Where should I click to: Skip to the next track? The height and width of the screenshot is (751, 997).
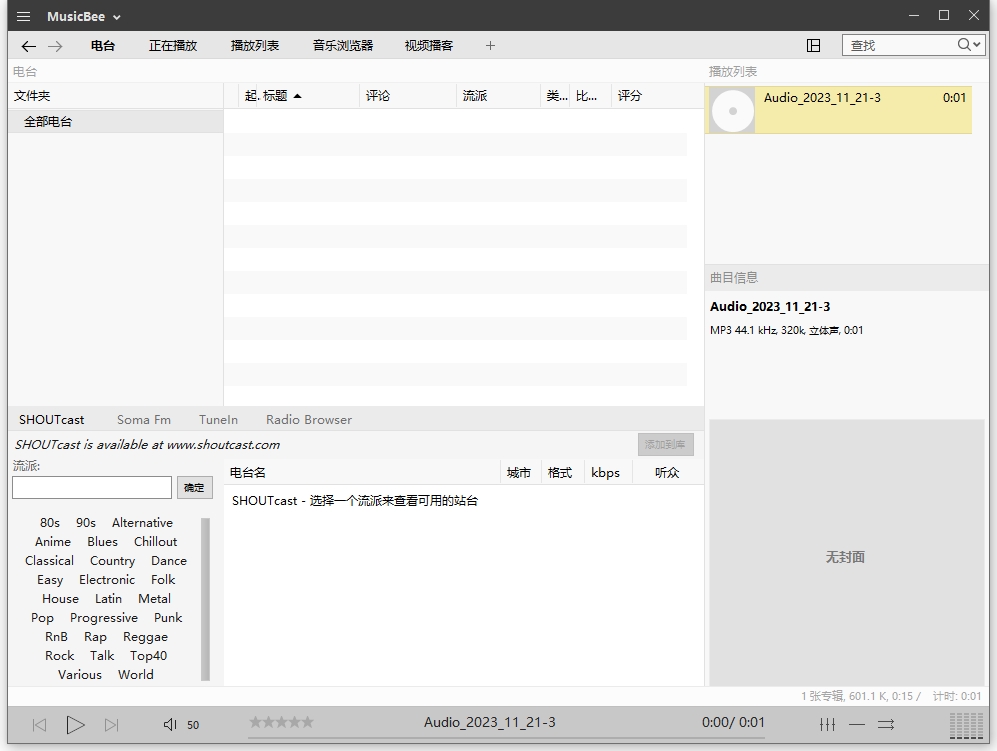113,725
